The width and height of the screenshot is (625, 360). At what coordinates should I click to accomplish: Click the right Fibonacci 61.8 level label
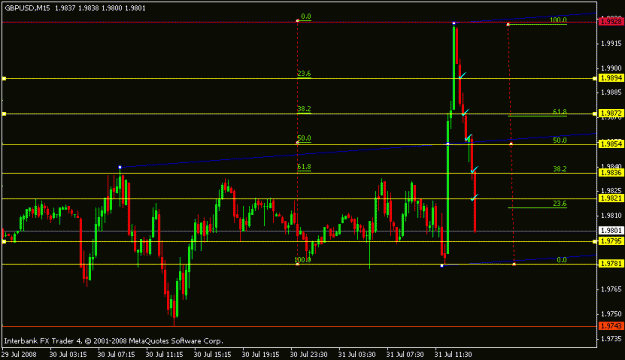(560, 112)
